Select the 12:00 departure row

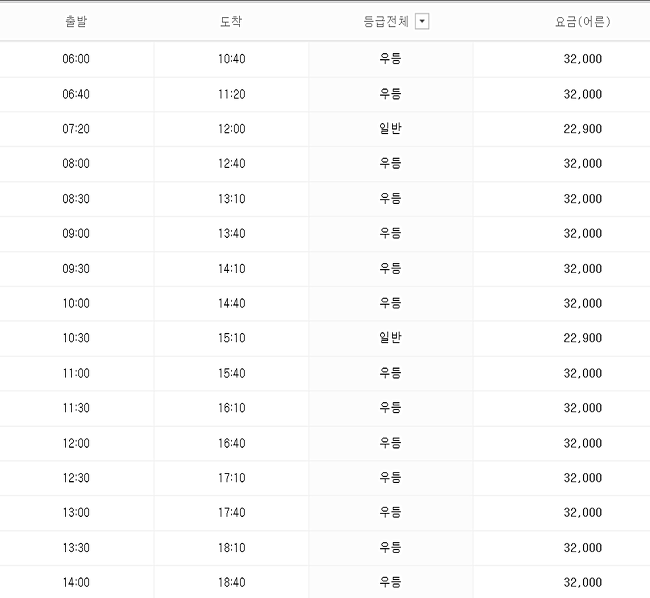[x=325, y=443]
